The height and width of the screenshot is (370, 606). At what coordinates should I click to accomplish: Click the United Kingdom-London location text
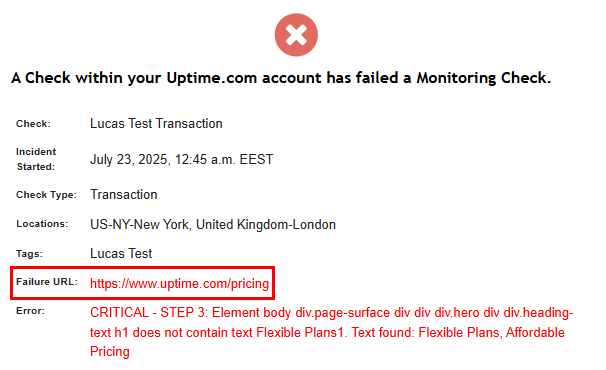coord(266,224)
